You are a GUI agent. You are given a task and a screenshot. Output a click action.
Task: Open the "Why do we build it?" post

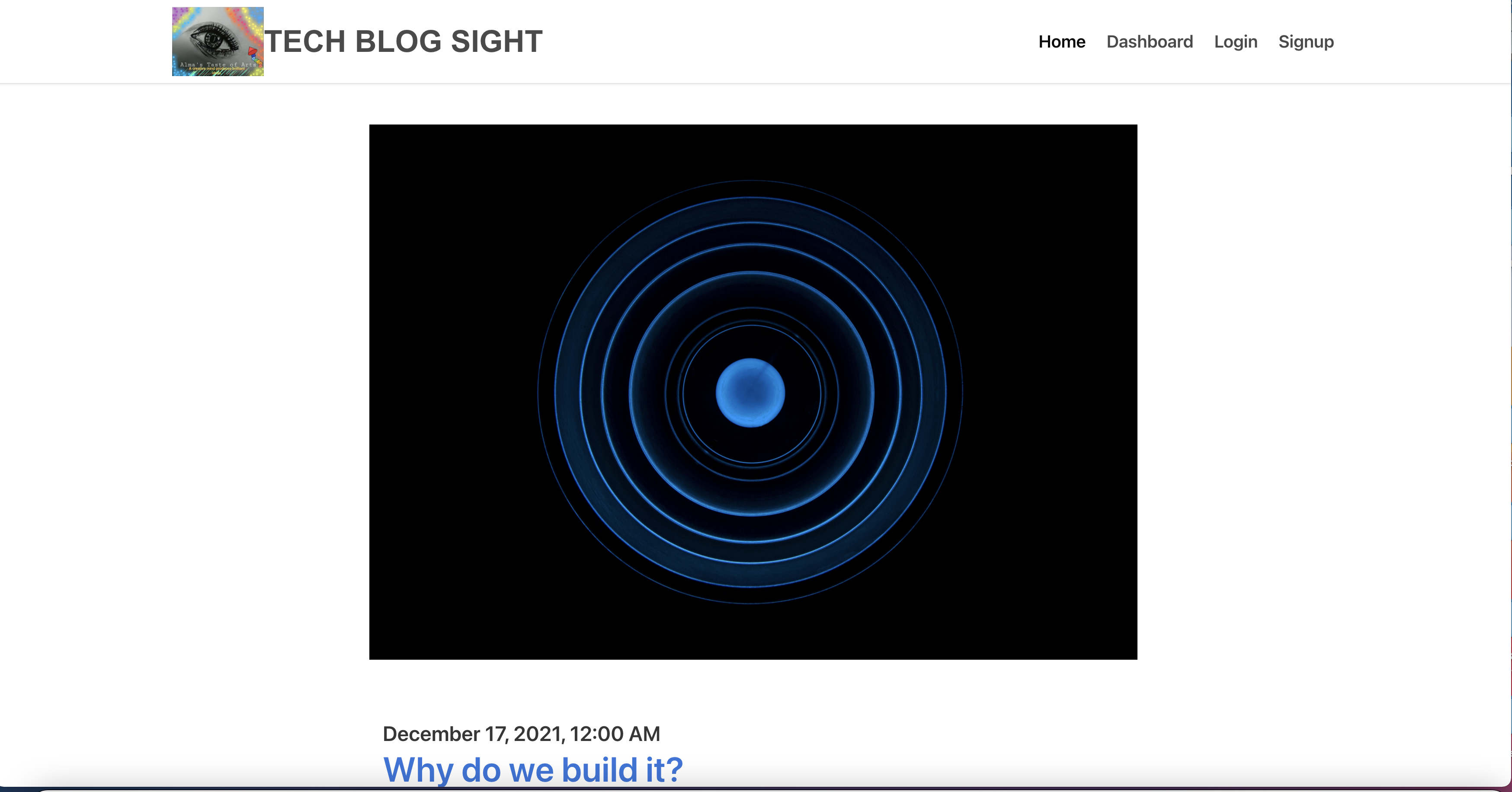point(532,769)
